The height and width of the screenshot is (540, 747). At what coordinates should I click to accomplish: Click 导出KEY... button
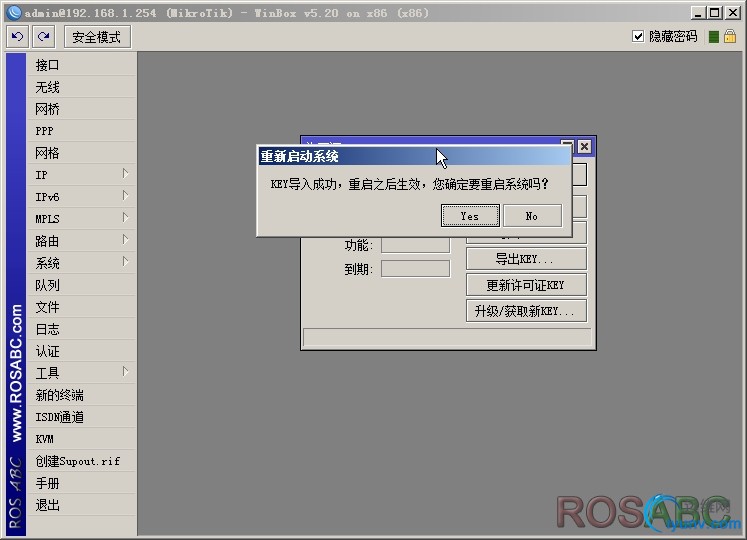[x=526, y=259]
